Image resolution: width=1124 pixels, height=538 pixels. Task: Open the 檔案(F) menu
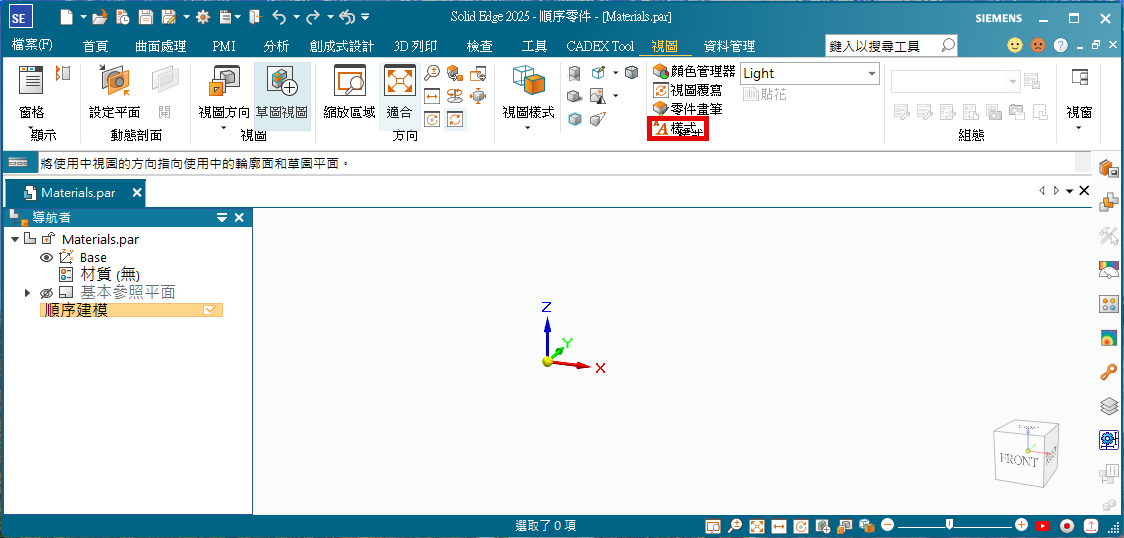pos(32,45)
